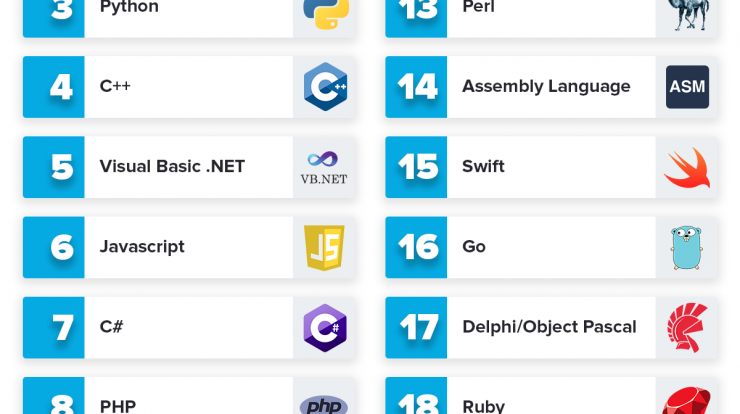Open the Assembly Language entry

(x=551, y=87)
